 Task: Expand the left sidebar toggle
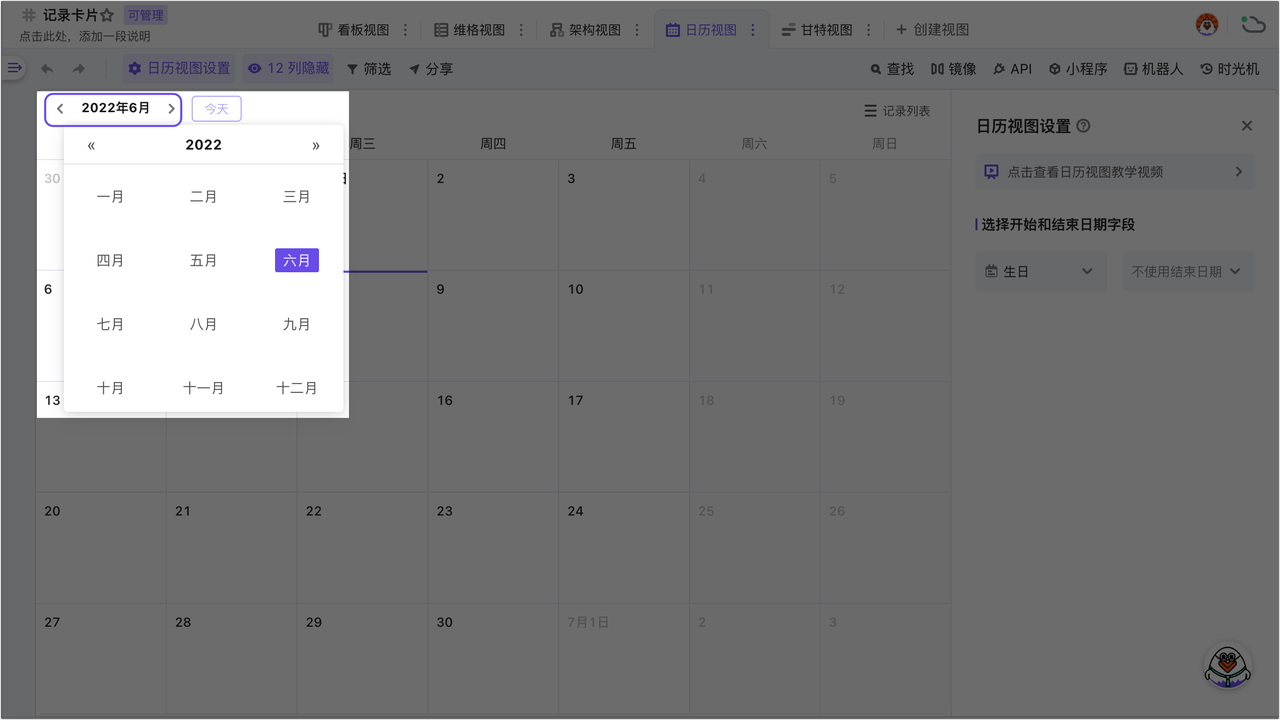point(14,68)
